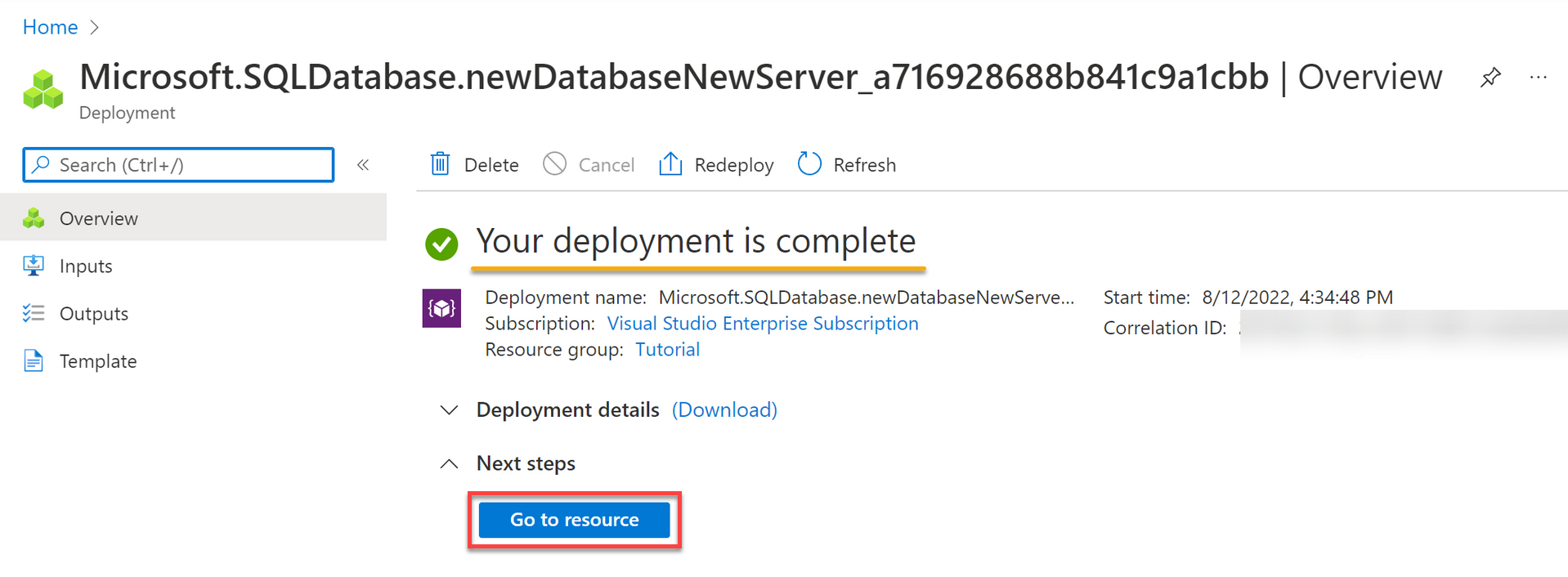The height and width of the screenshot is (577, 1568).
Task: Click the (Download) deployment details link
Action: 724,409
